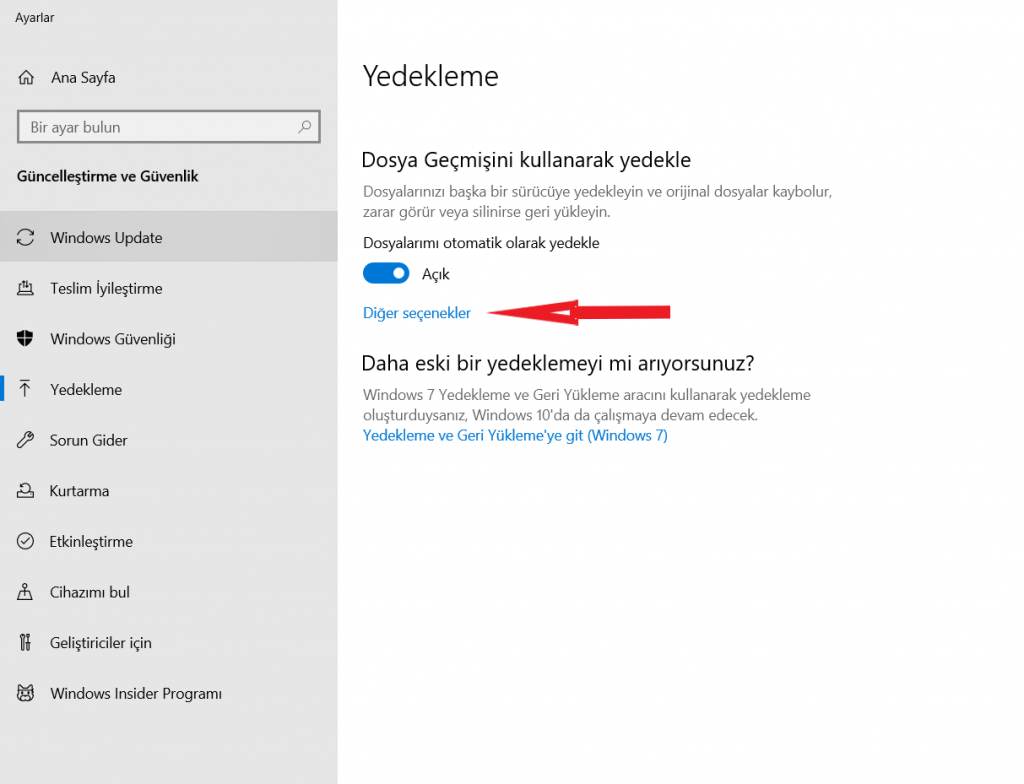
Task: Click Daha eski bir yedeklemeyi mi arıyorsunuz heading
Action: coord(558,363)
